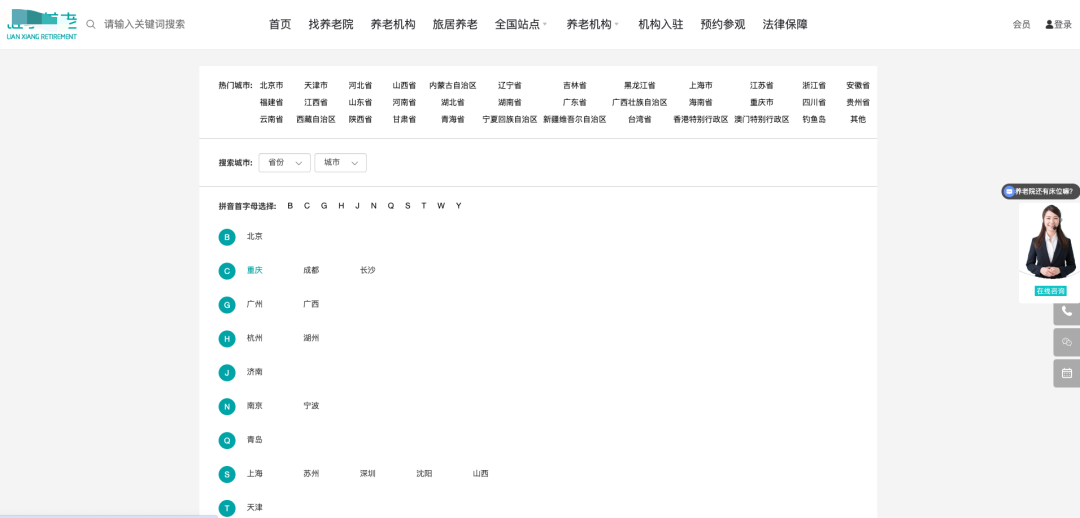
Task: Click the 会员 member link
Action: tap(1021, 24)
